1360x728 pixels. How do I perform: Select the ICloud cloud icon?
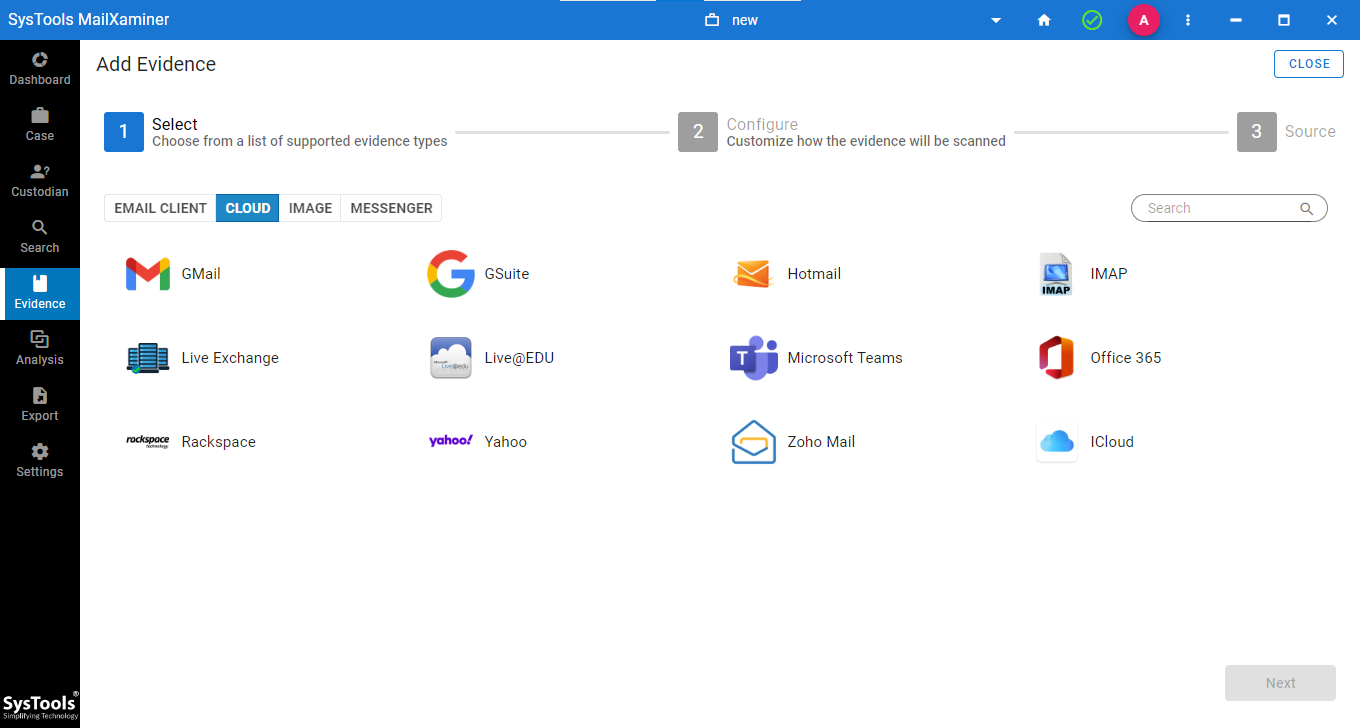tap(1057, 442)
